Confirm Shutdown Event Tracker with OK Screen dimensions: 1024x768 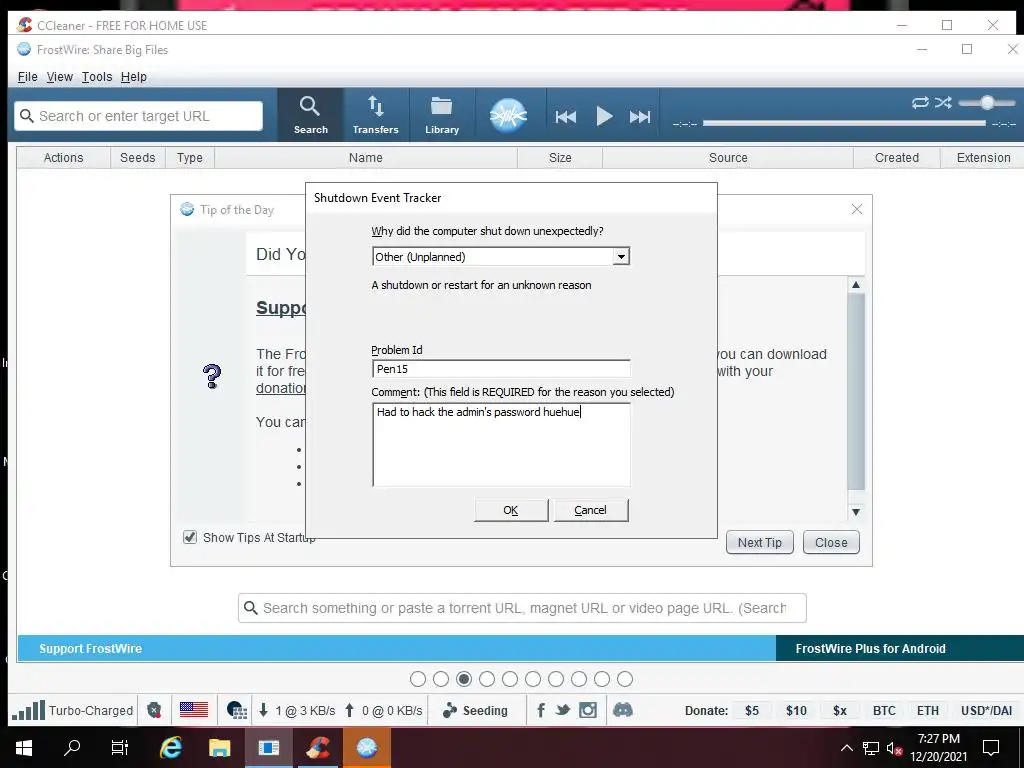(x=511, y=510)
